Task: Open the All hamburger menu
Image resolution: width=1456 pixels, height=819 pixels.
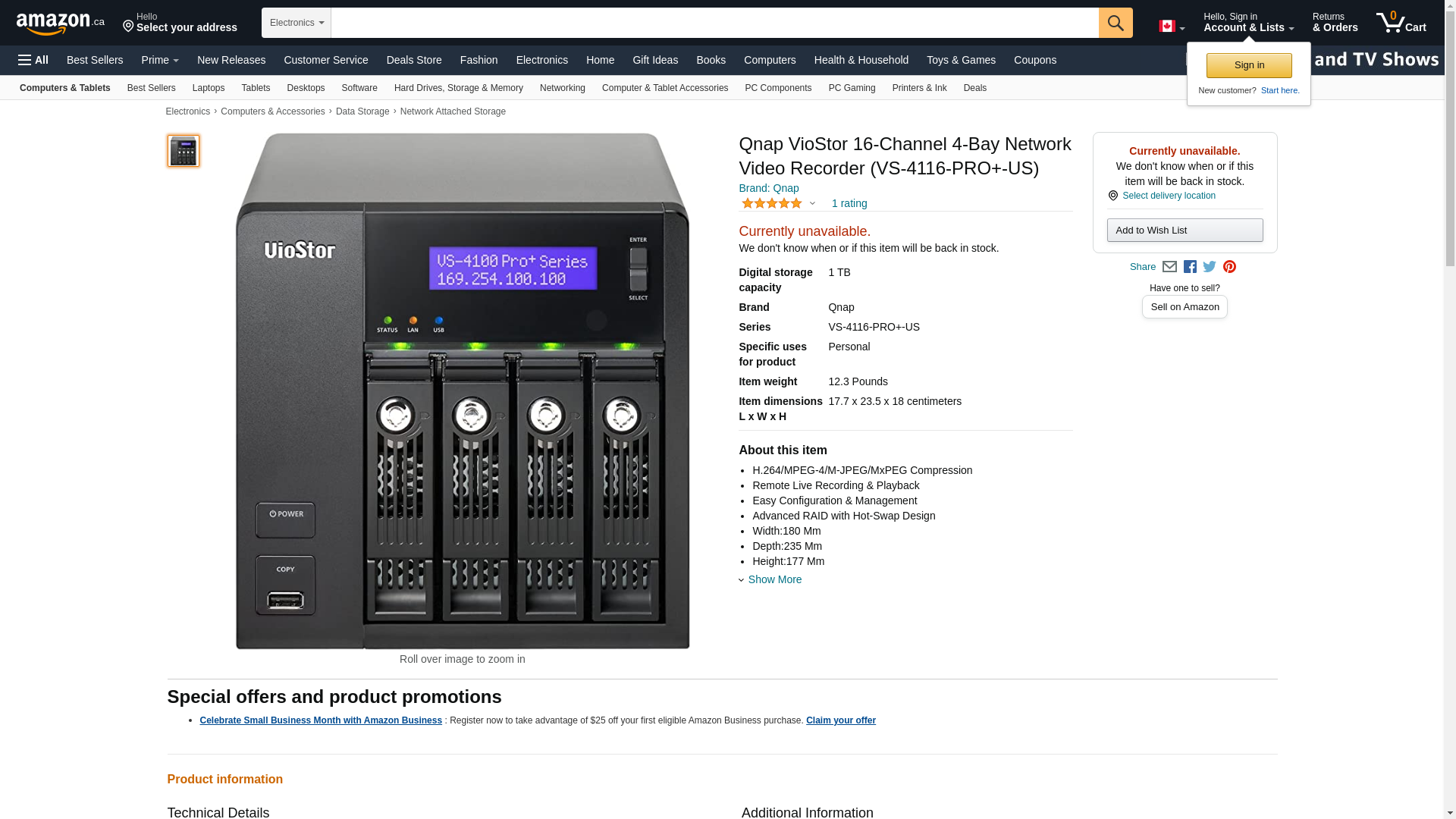Action: 33,60
